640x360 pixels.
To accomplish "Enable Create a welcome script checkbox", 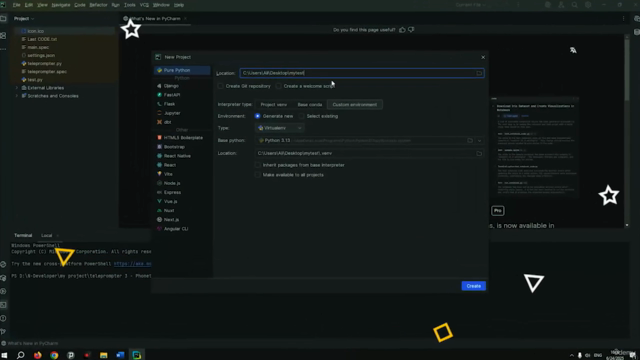I will pos(278,86).
